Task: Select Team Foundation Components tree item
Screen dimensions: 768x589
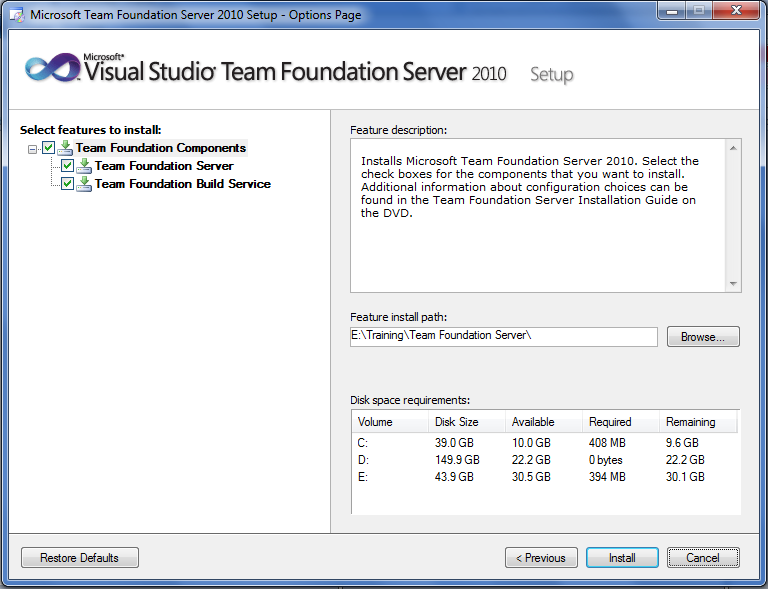Action: (x=161, y=148)
